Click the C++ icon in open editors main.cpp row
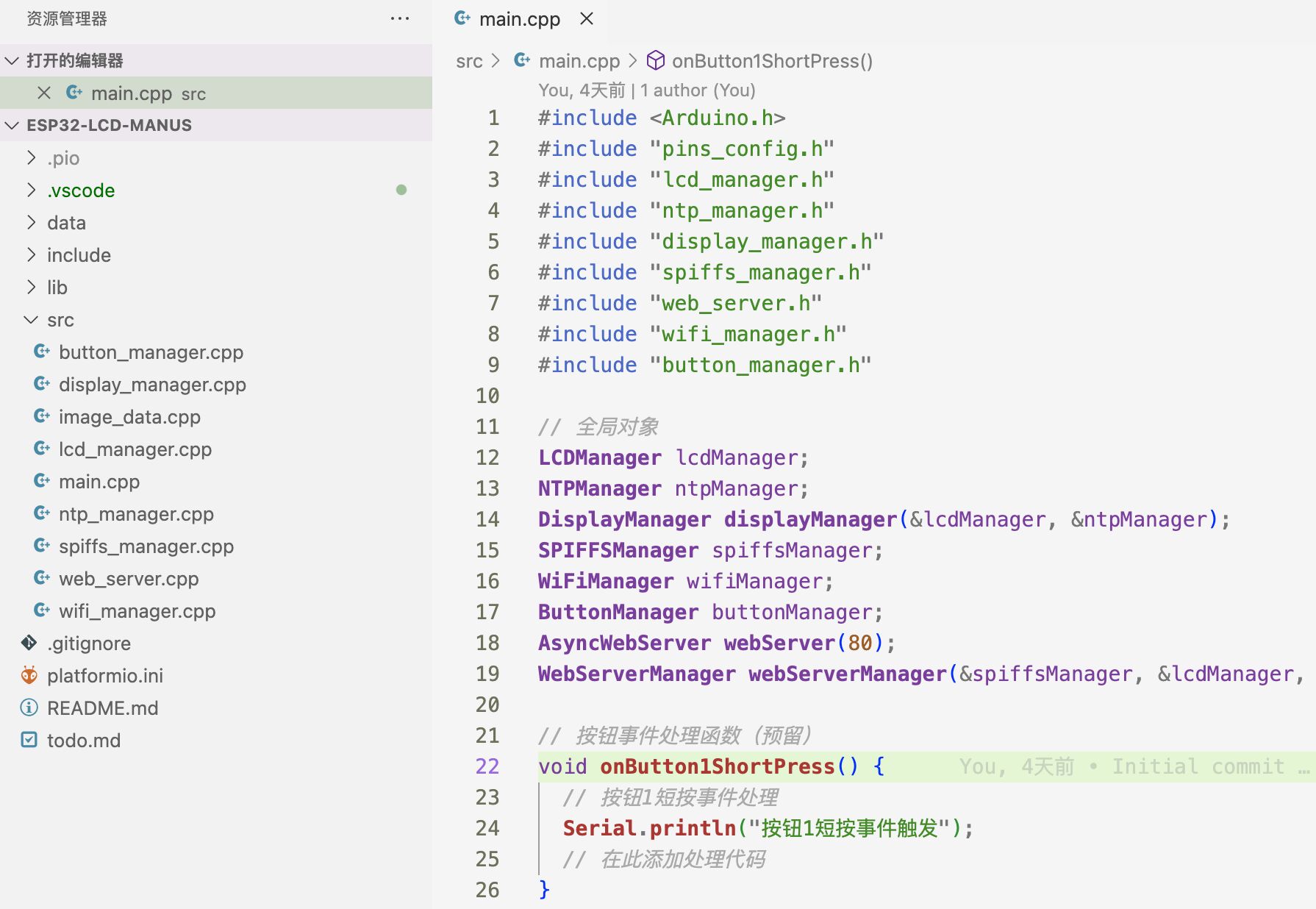 click(74, 93)
